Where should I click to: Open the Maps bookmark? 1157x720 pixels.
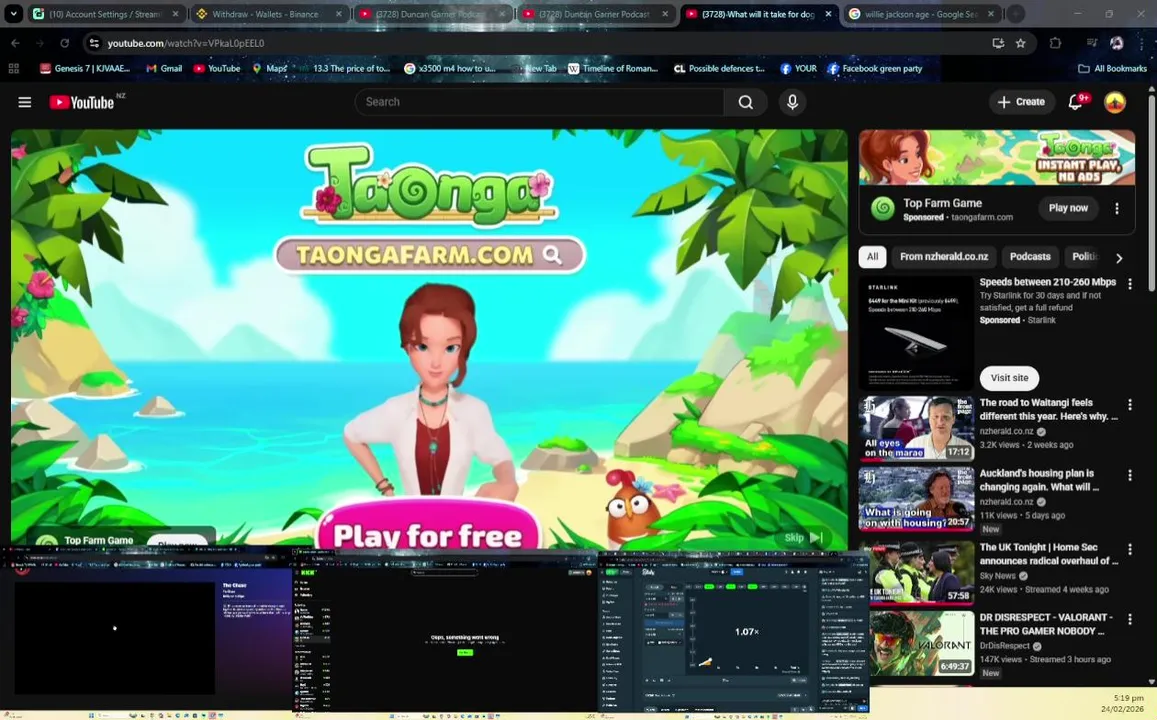(269, 69)
